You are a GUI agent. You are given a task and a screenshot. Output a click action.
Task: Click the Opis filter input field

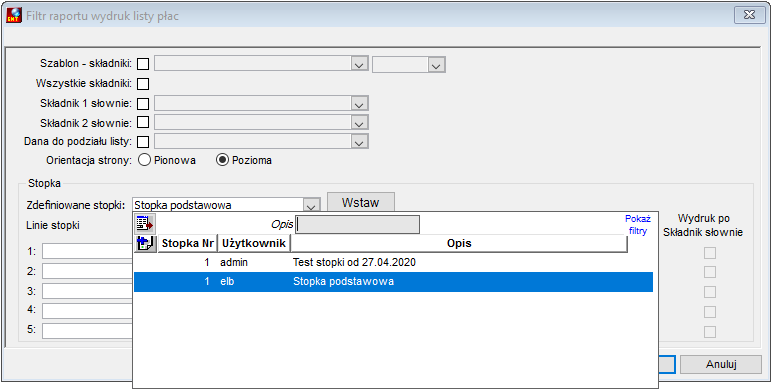357,225
